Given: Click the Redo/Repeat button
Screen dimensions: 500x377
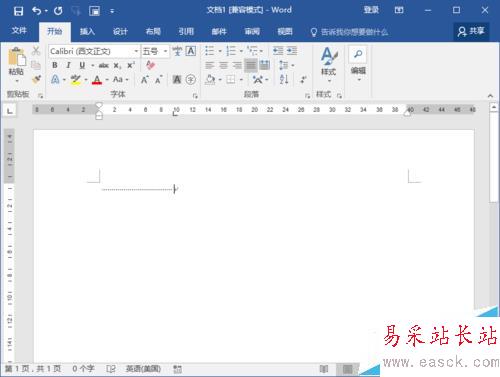Looking at the screenshot, I should (58, 11).
